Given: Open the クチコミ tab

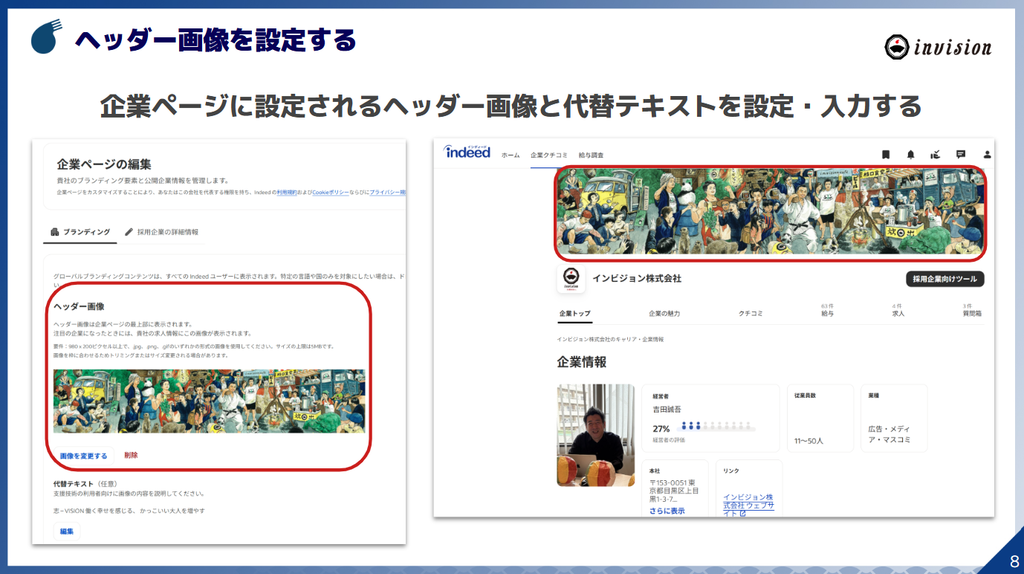Looking at the screenshot, I should 750,313.
